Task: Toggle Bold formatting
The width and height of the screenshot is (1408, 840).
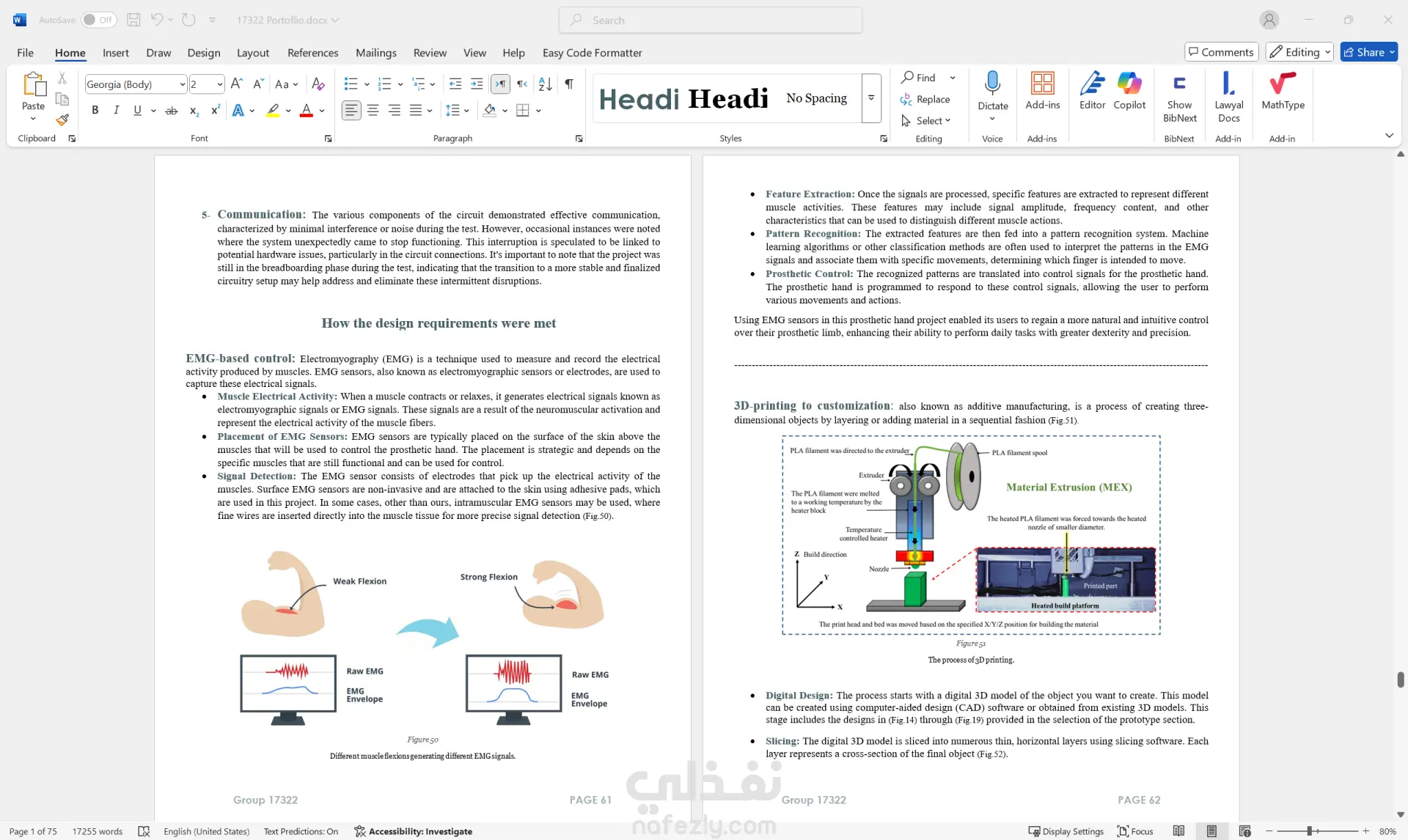Action: 95,111
